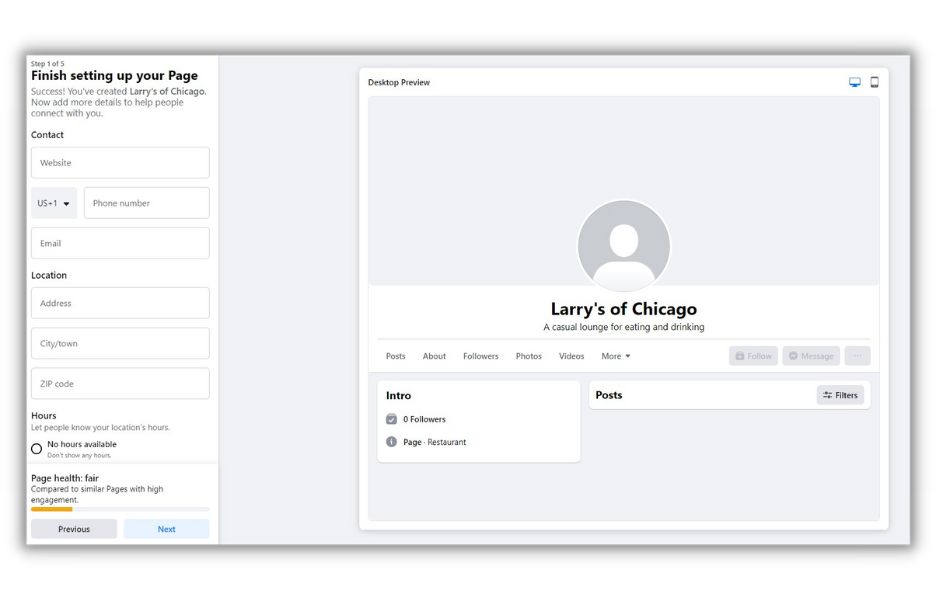This screenshot has height=600, width=936.
Task: Switch to mobile preview icon
Action: tap(874, 82)
